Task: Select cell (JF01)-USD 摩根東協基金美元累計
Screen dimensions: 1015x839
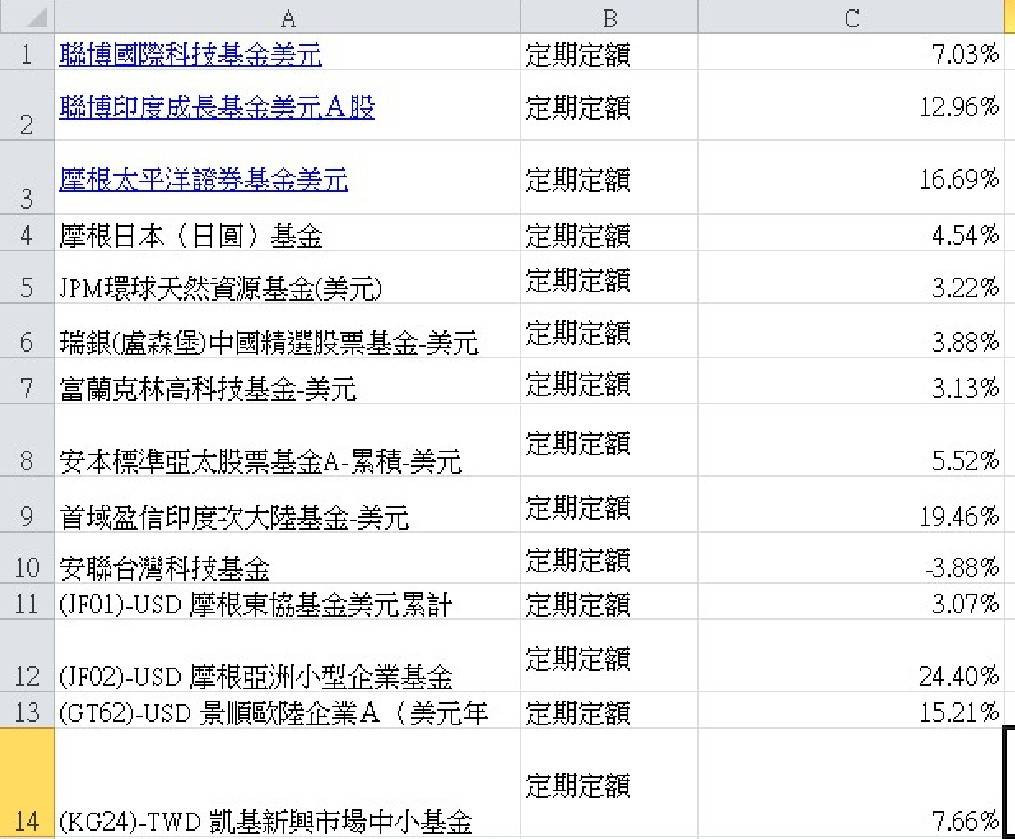Action: (287, 601)
